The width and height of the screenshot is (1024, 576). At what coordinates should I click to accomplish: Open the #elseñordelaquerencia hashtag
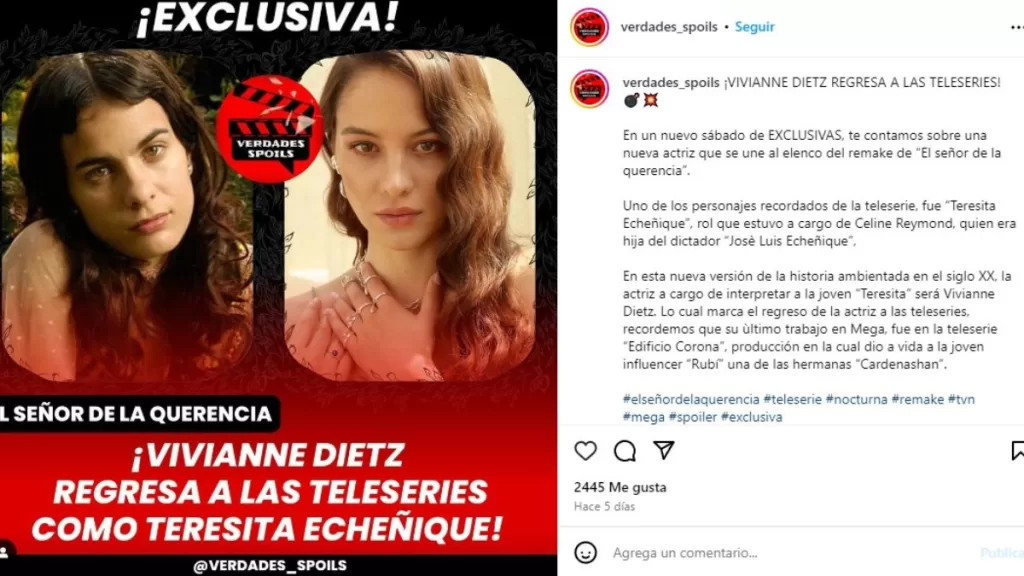[691, 399]
